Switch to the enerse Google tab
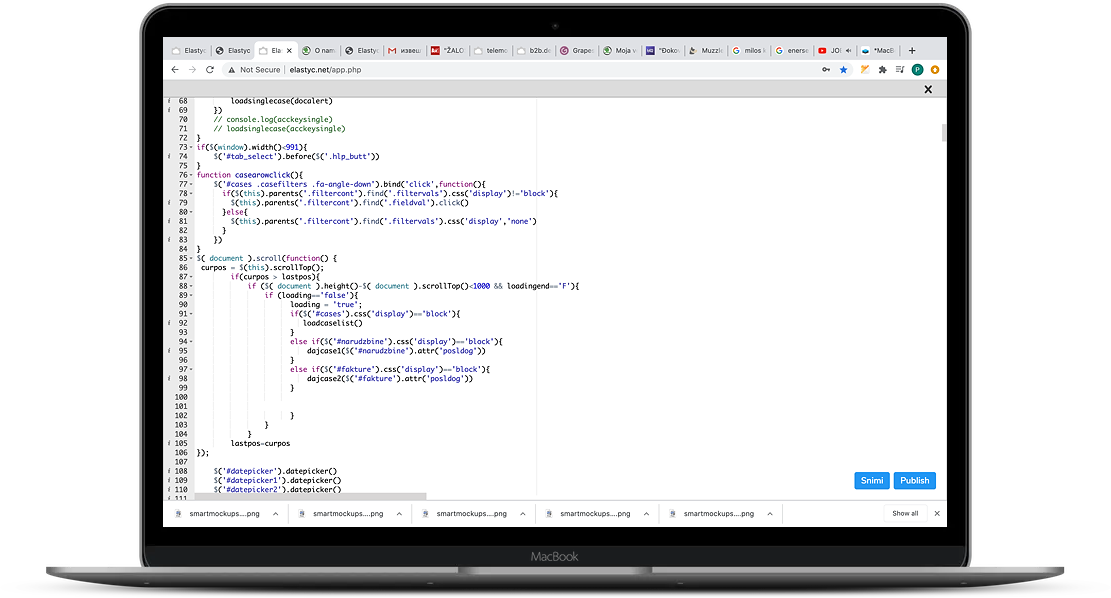1111x598 pixels. pos(791,50)
